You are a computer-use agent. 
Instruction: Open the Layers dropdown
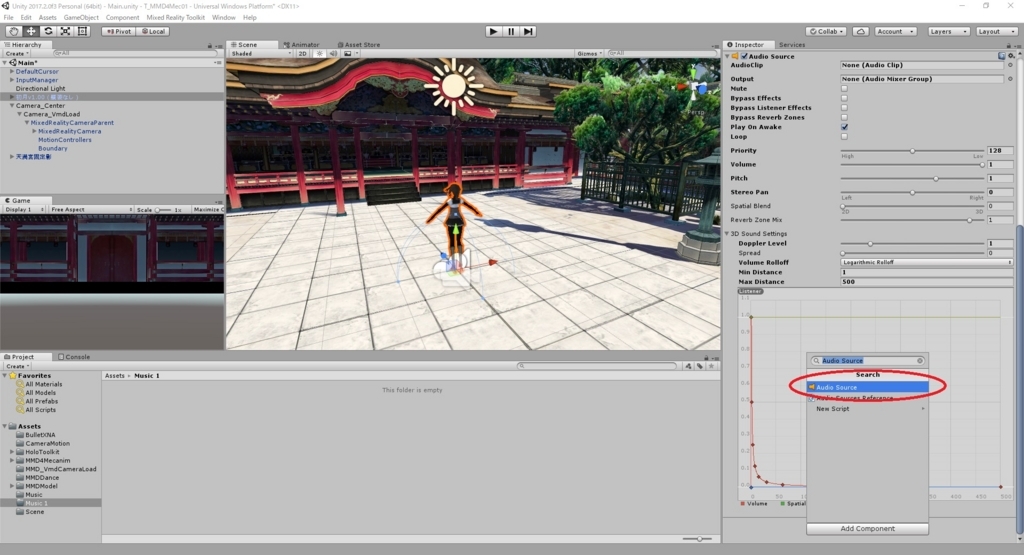point(948,31)
